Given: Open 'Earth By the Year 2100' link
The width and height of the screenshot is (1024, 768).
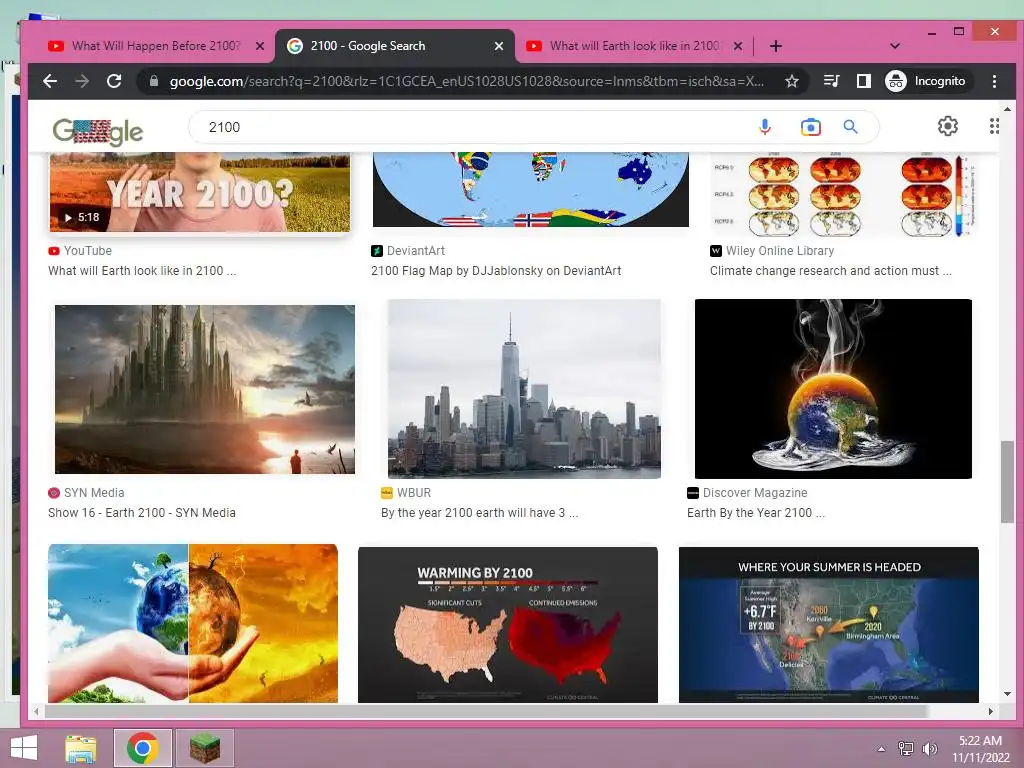Looking at the screenshot, I should coord(756,513).
